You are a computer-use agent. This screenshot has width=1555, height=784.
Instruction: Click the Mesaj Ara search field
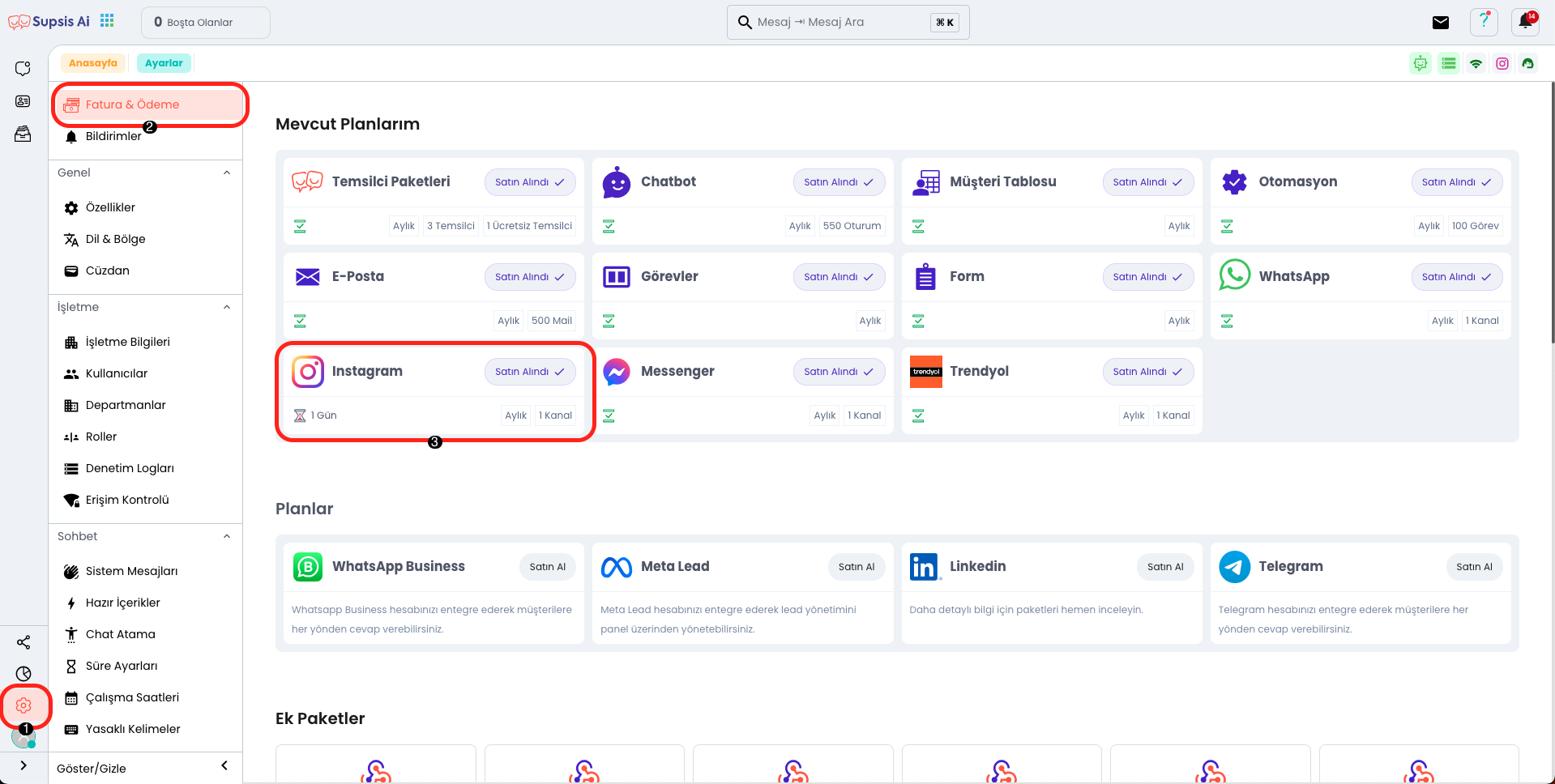coord(848,22)
